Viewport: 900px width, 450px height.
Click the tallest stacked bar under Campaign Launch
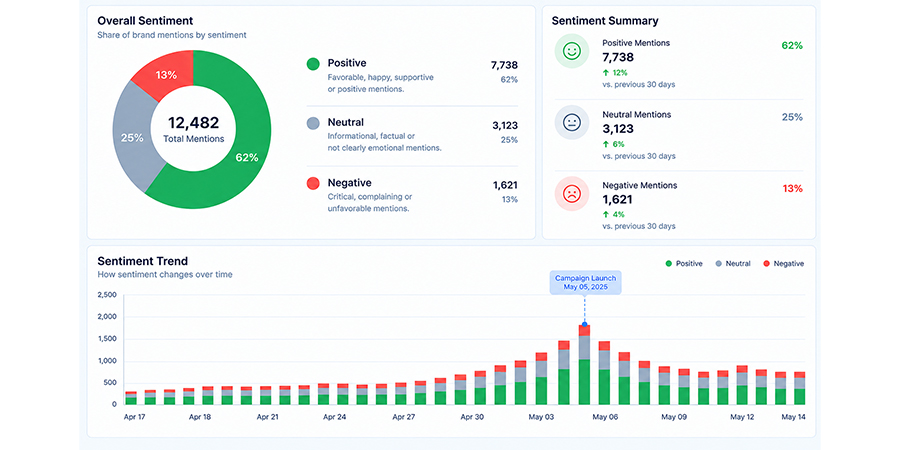[x=584, y=365]
